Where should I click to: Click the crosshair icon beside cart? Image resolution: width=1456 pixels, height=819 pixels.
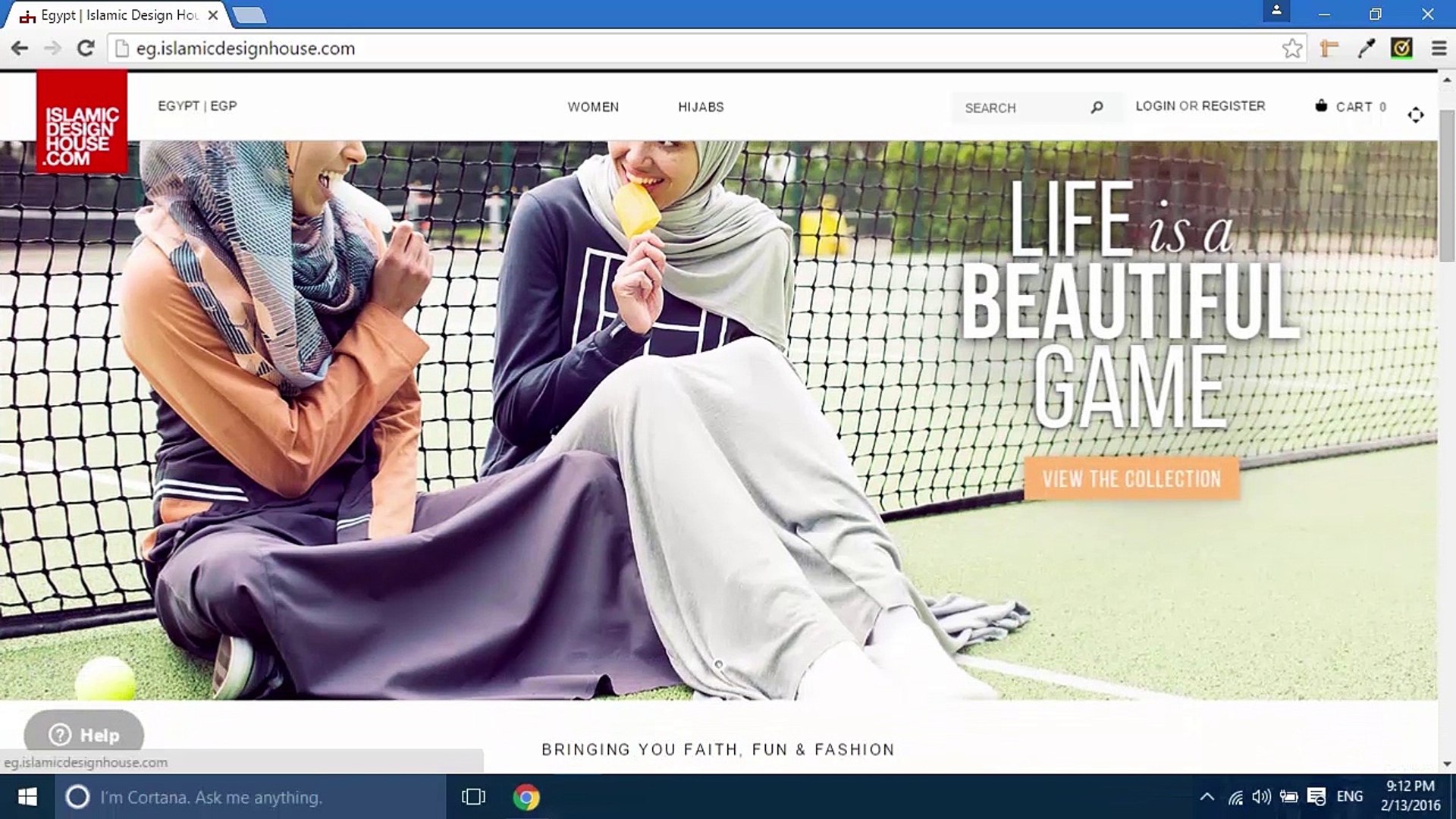click(1415, 115)
